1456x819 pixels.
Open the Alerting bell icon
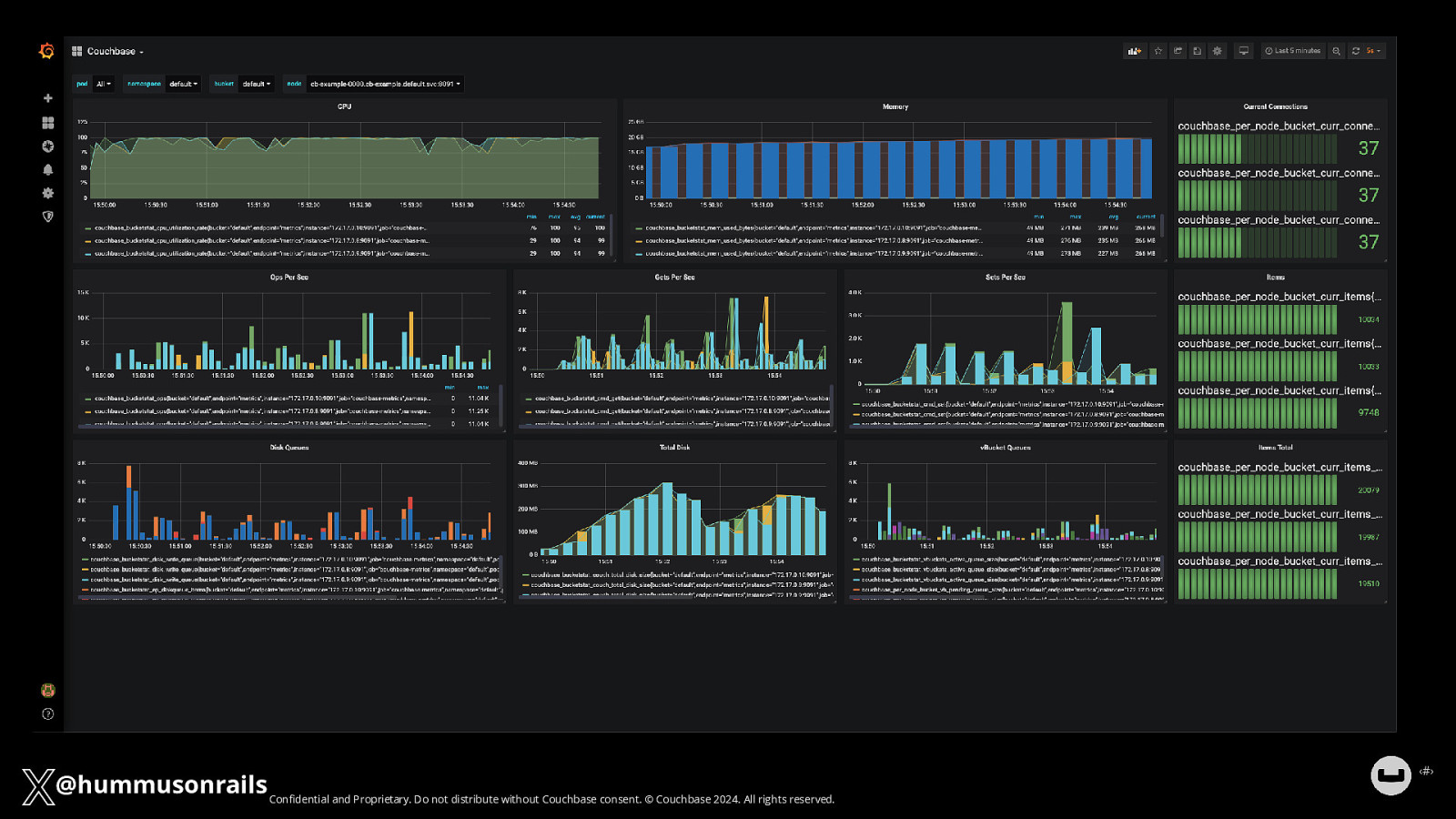pyautogui.click(x=48, y=169)
